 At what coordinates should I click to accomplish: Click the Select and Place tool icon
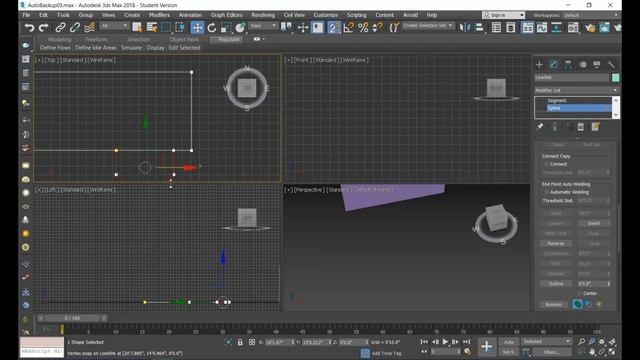(240, 28)
